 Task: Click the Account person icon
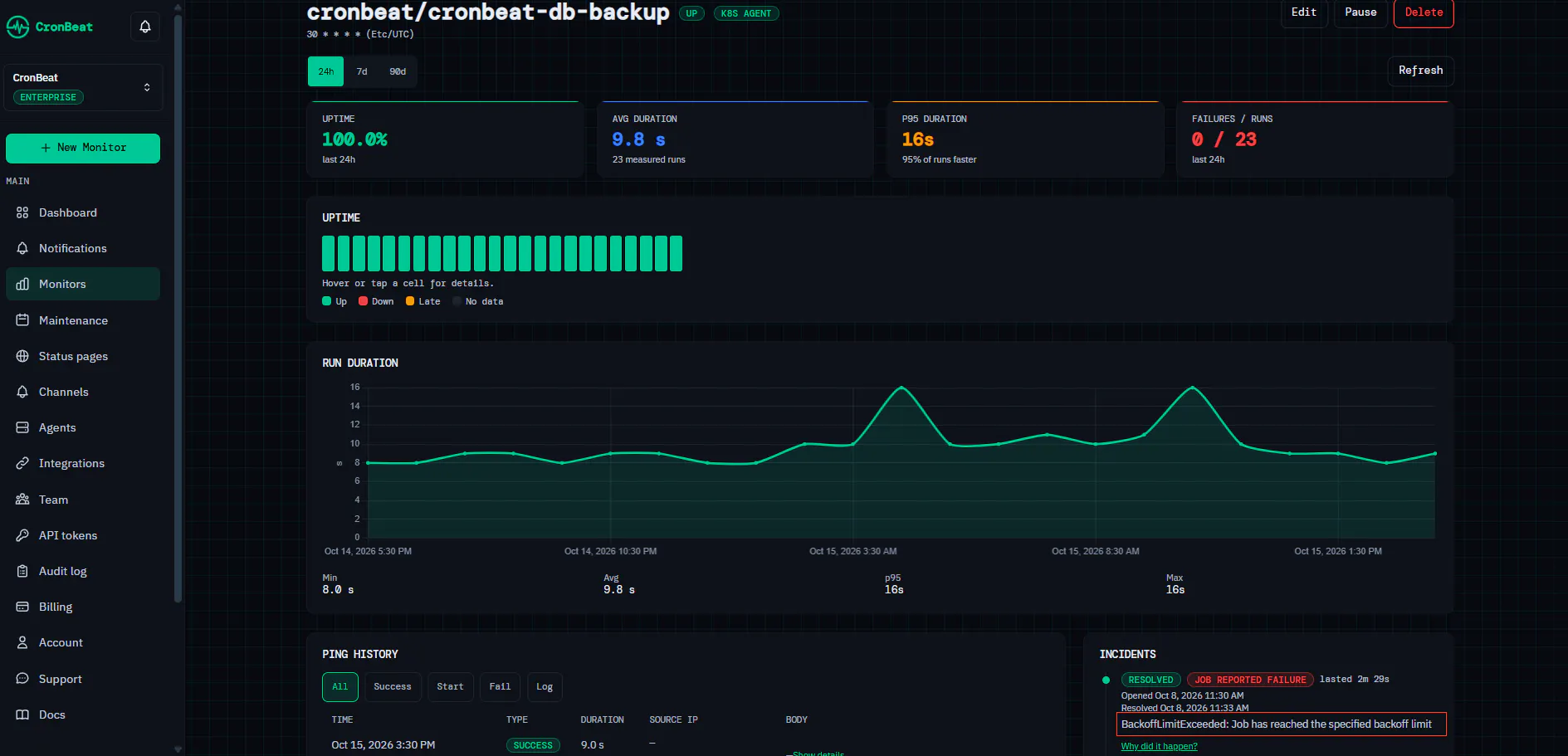tap(22, 642)
